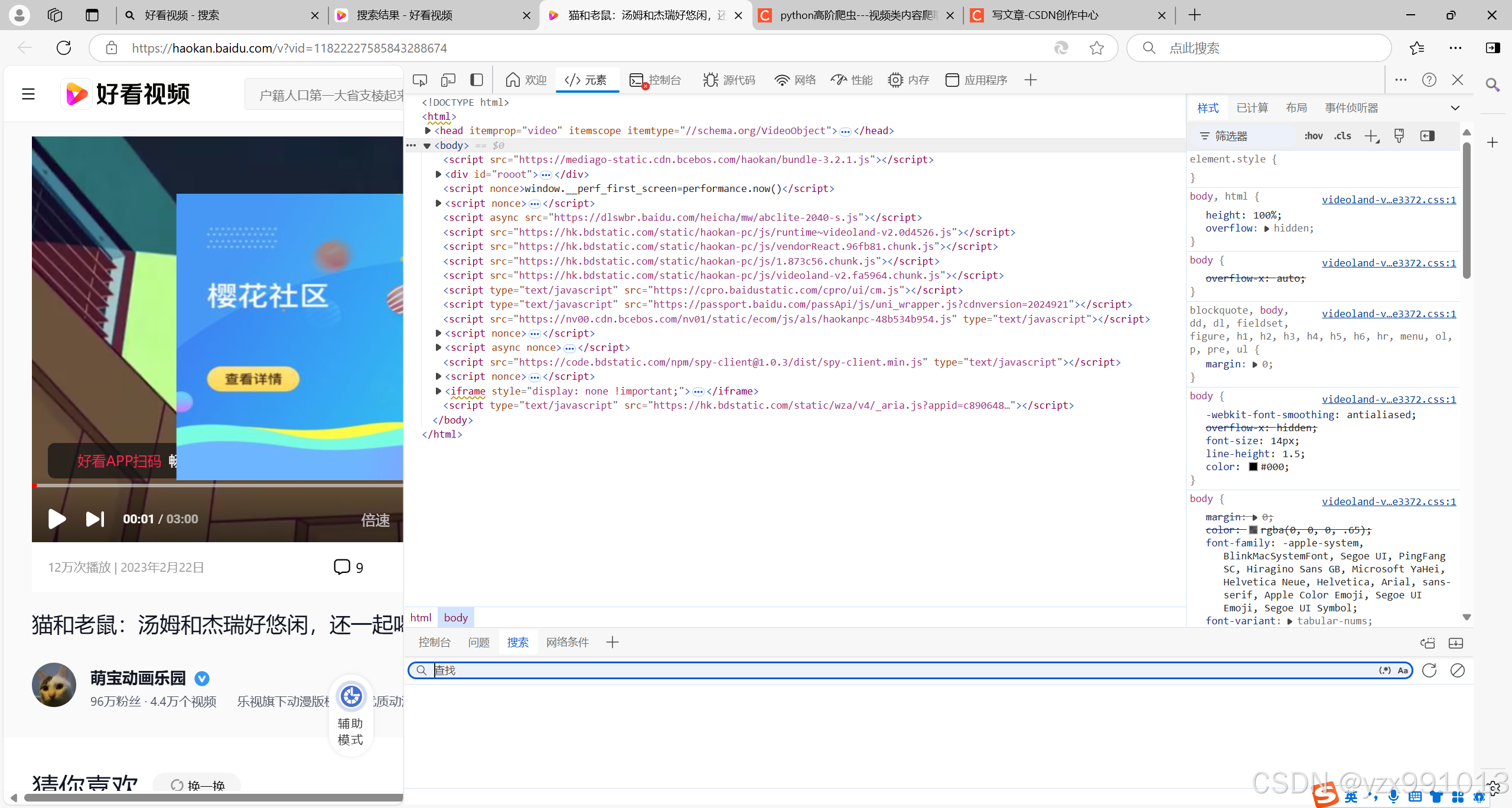This screenshot has width=1512, height=808.
Task: Open the Network conditions (网络条件) drawer tab
Action: tap(568, 642)
